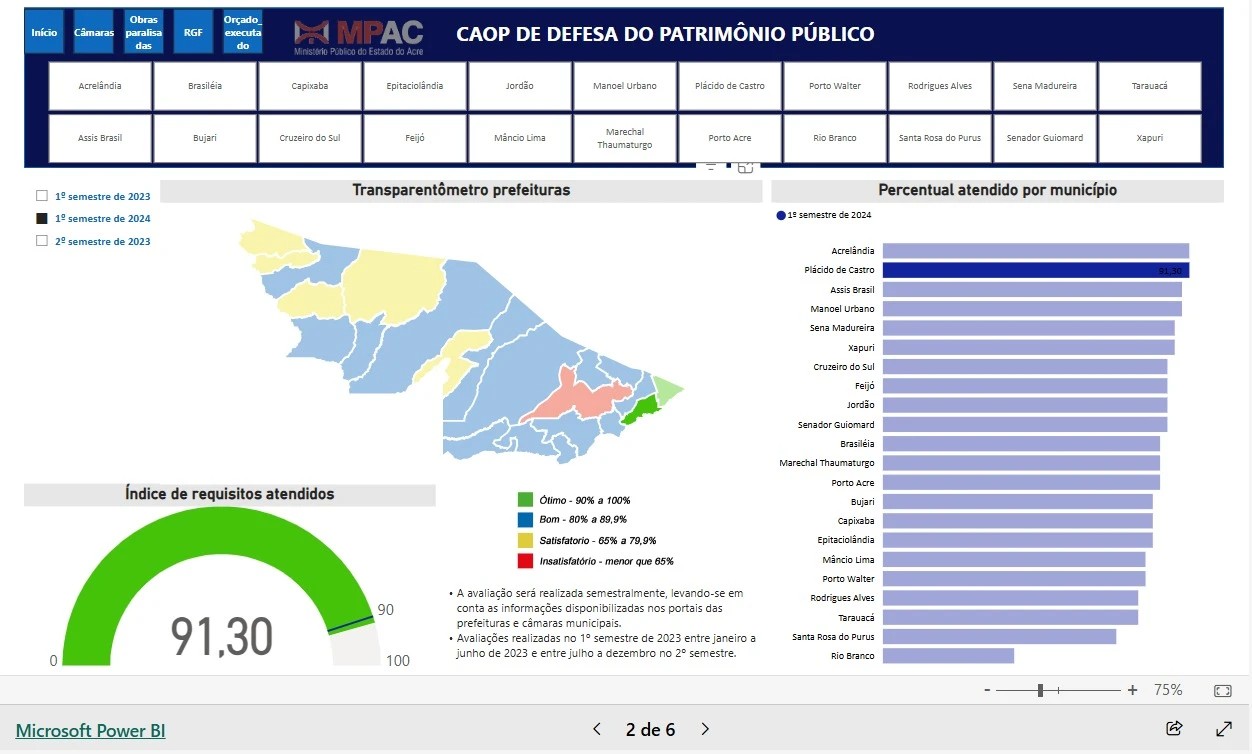Viewport: 1252px width, 754px height.
Task: Select the Cruzeiro do Sul municipality button
Action: click(x=309, y=138)
